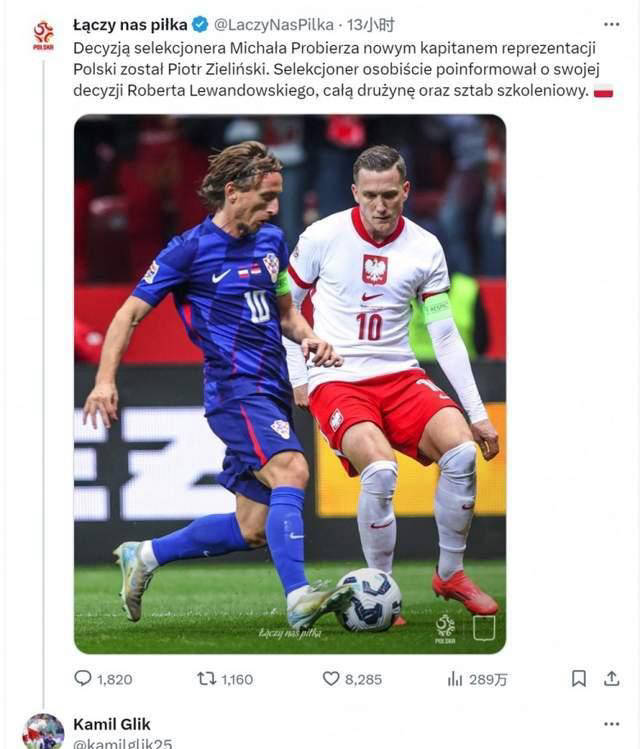
Task: Open more options menu on Łączy nas piłka tweet
Action: 611,25
